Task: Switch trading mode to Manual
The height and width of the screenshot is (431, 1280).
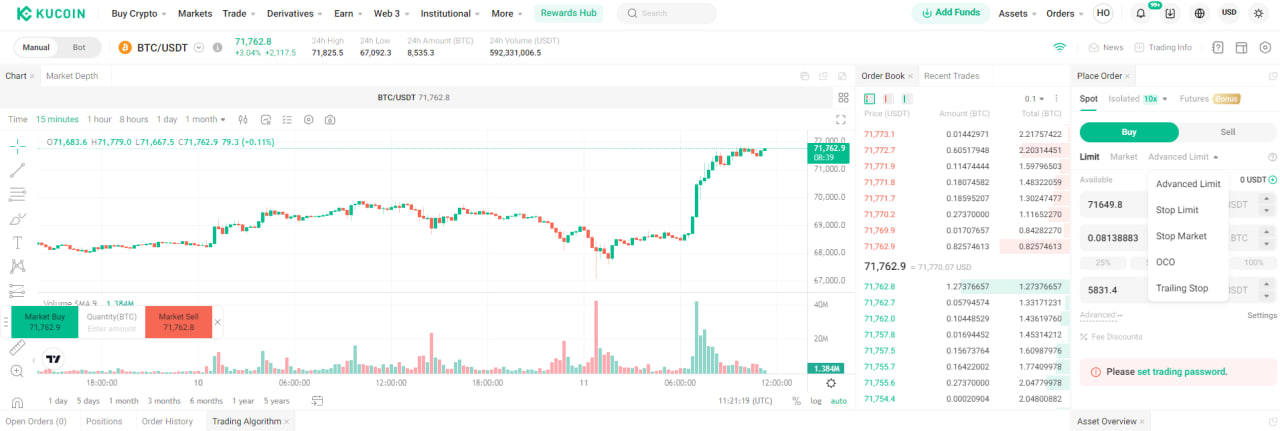Action: click(x=37, y=47)
